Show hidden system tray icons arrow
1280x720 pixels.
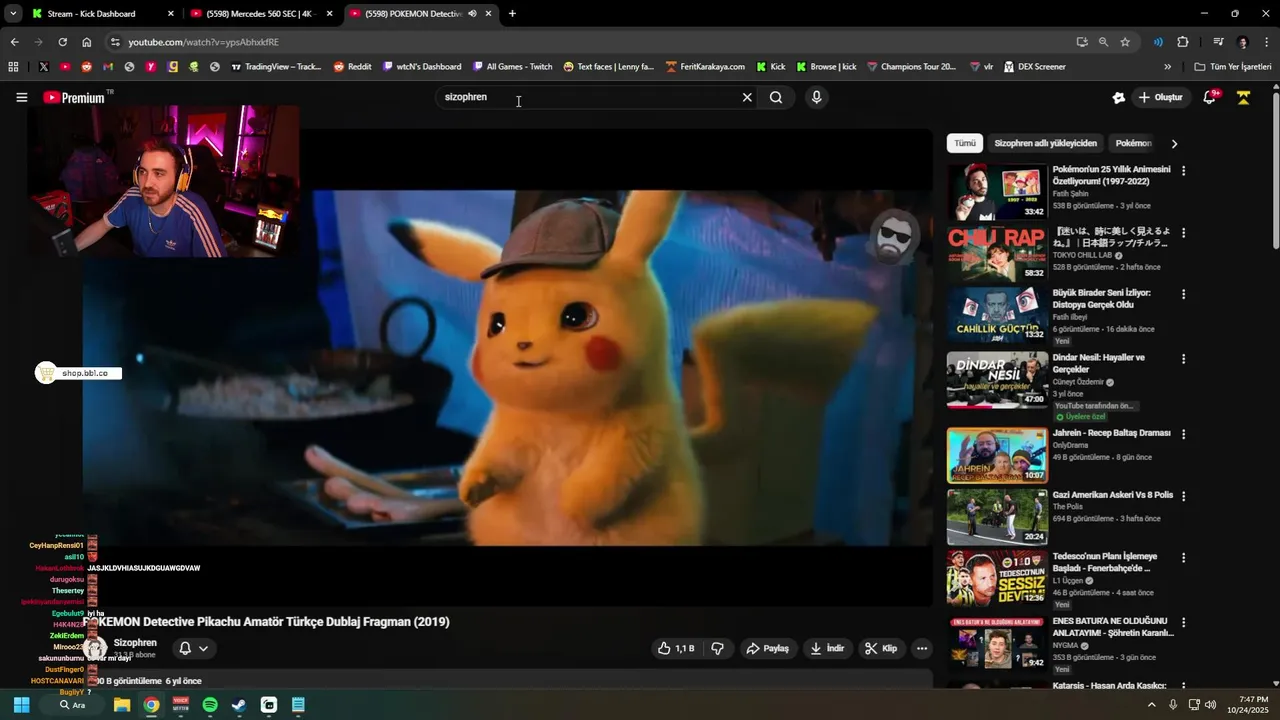[x=1151, y=705]
